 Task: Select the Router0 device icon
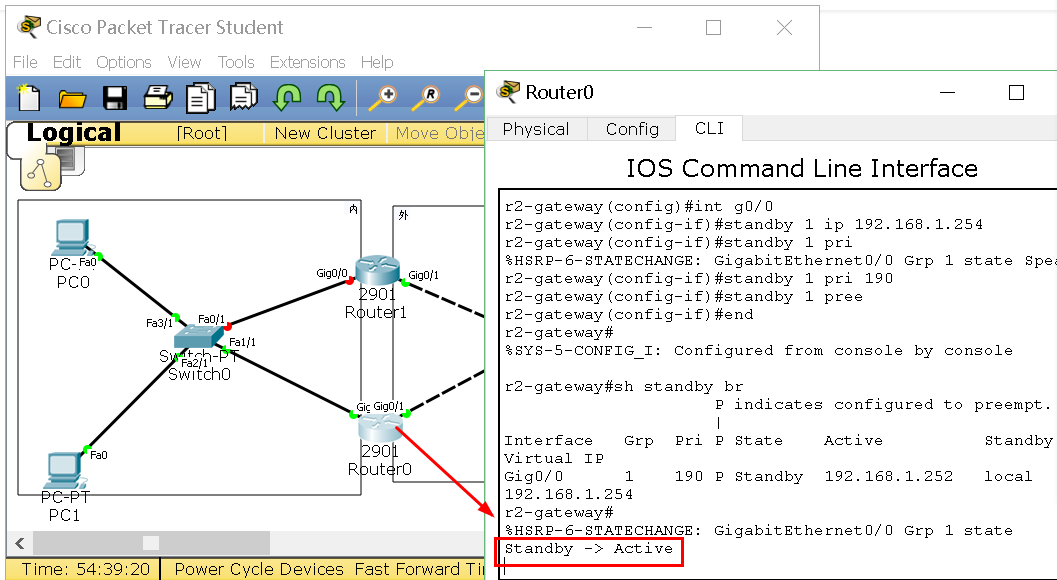(x=380, y=426)
